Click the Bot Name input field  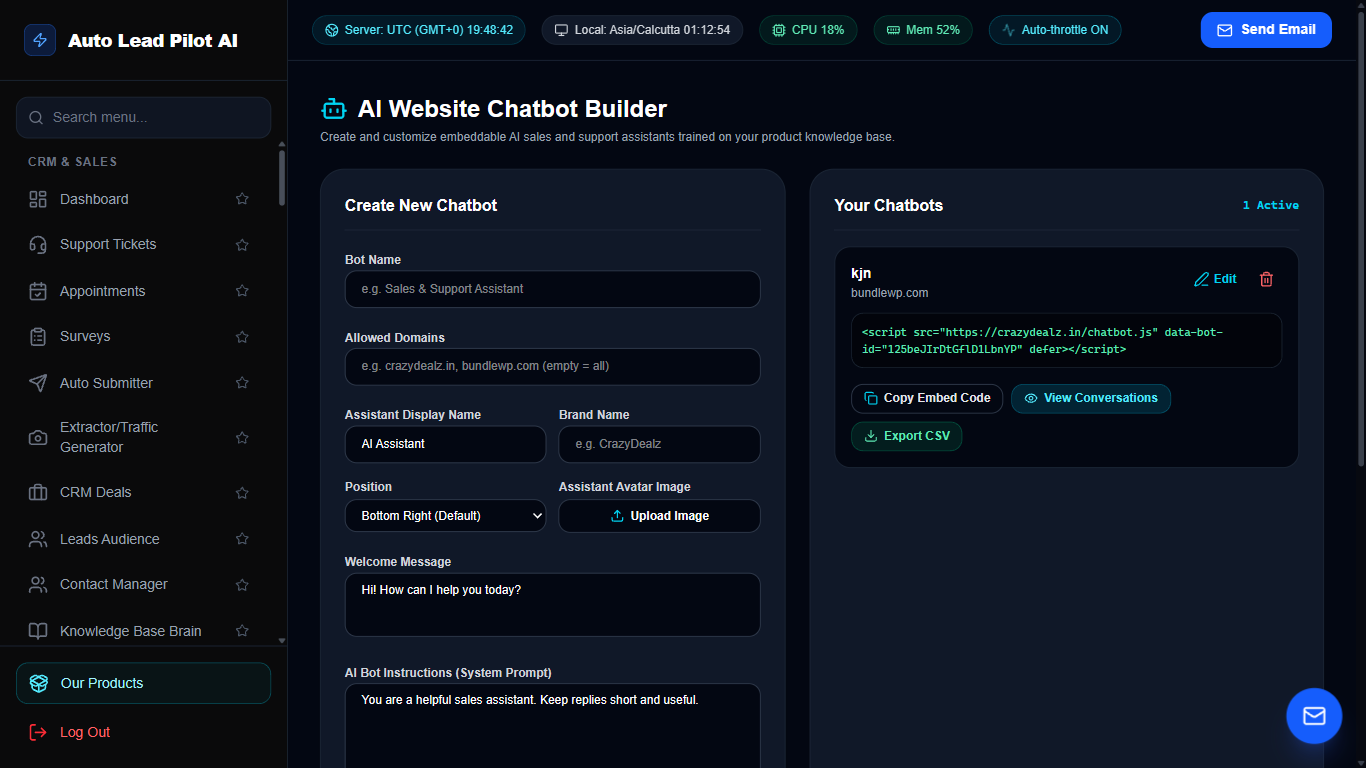tap(553, 289)
